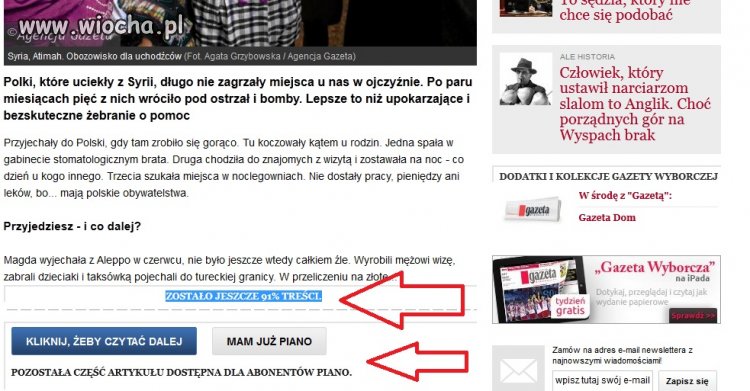Viewport: 750px width, 391px height.
Task: Click the bold lead paragraph 'Polki, które uciekły z Syrii'
Action: click(238, 99)
